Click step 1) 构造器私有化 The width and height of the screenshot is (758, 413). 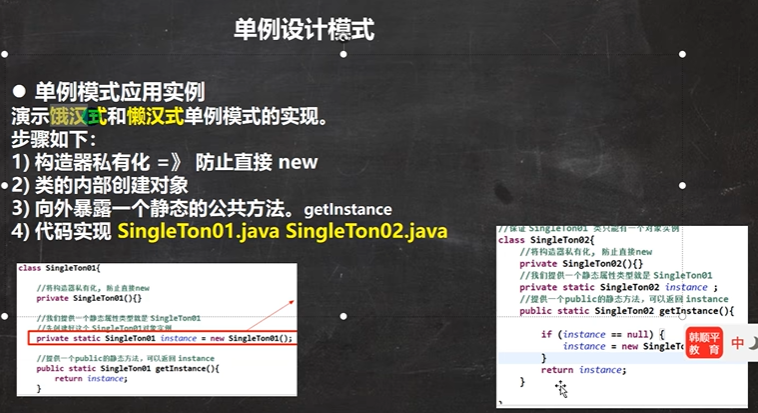click(81, 162)
